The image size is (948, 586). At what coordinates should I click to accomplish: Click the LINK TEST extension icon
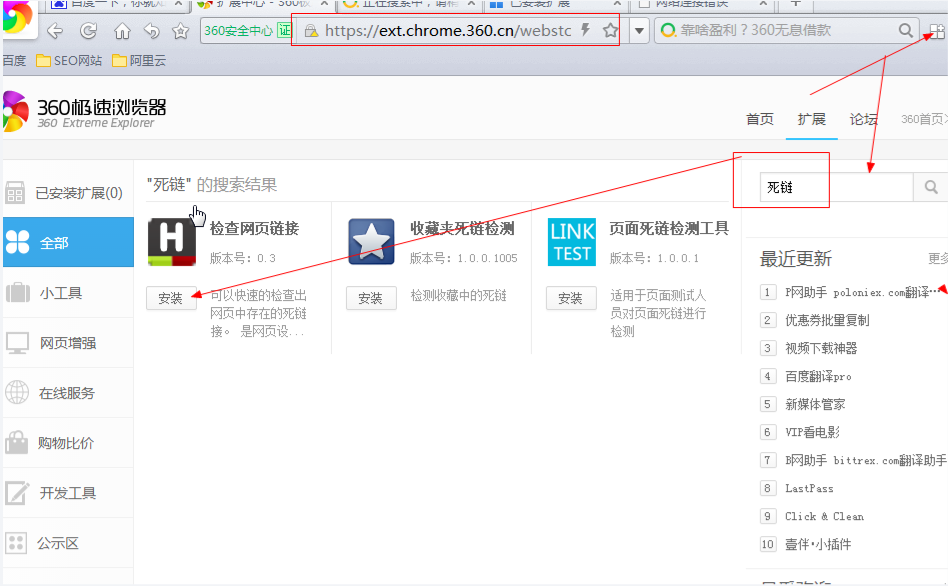click(572, 242)
